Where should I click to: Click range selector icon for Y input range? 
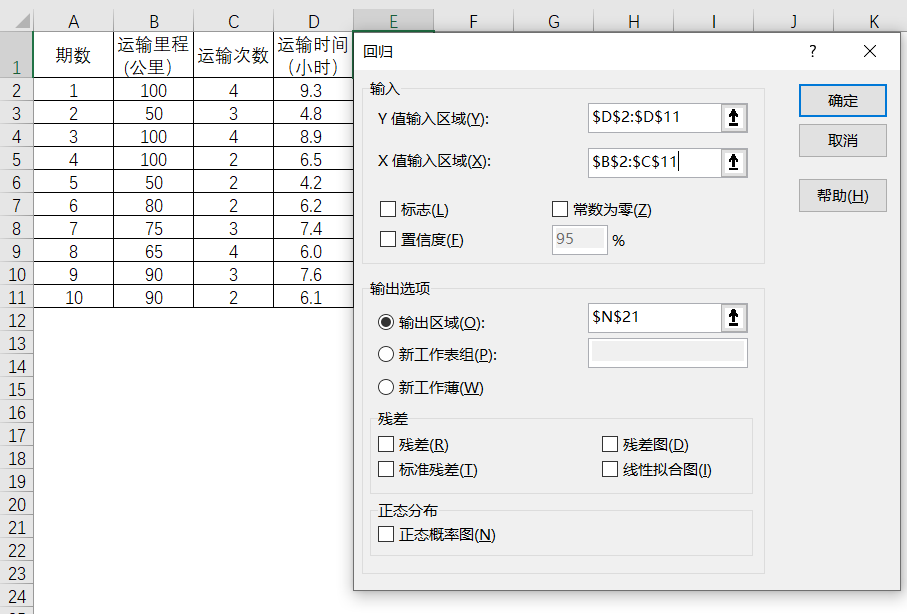734,118
